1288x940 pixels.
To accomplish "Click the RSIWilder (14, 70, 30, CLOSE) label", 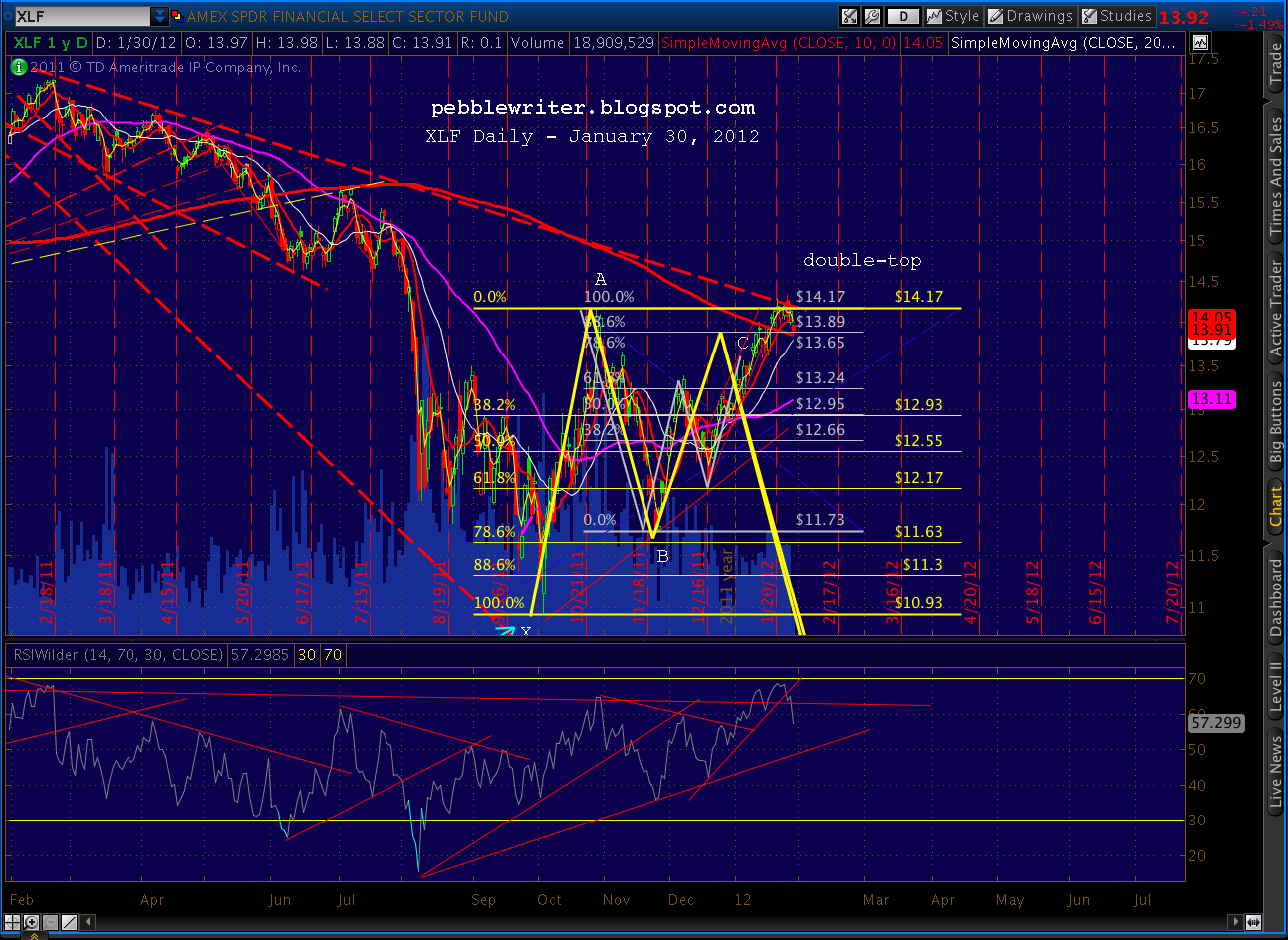I will tap(118, 655).
